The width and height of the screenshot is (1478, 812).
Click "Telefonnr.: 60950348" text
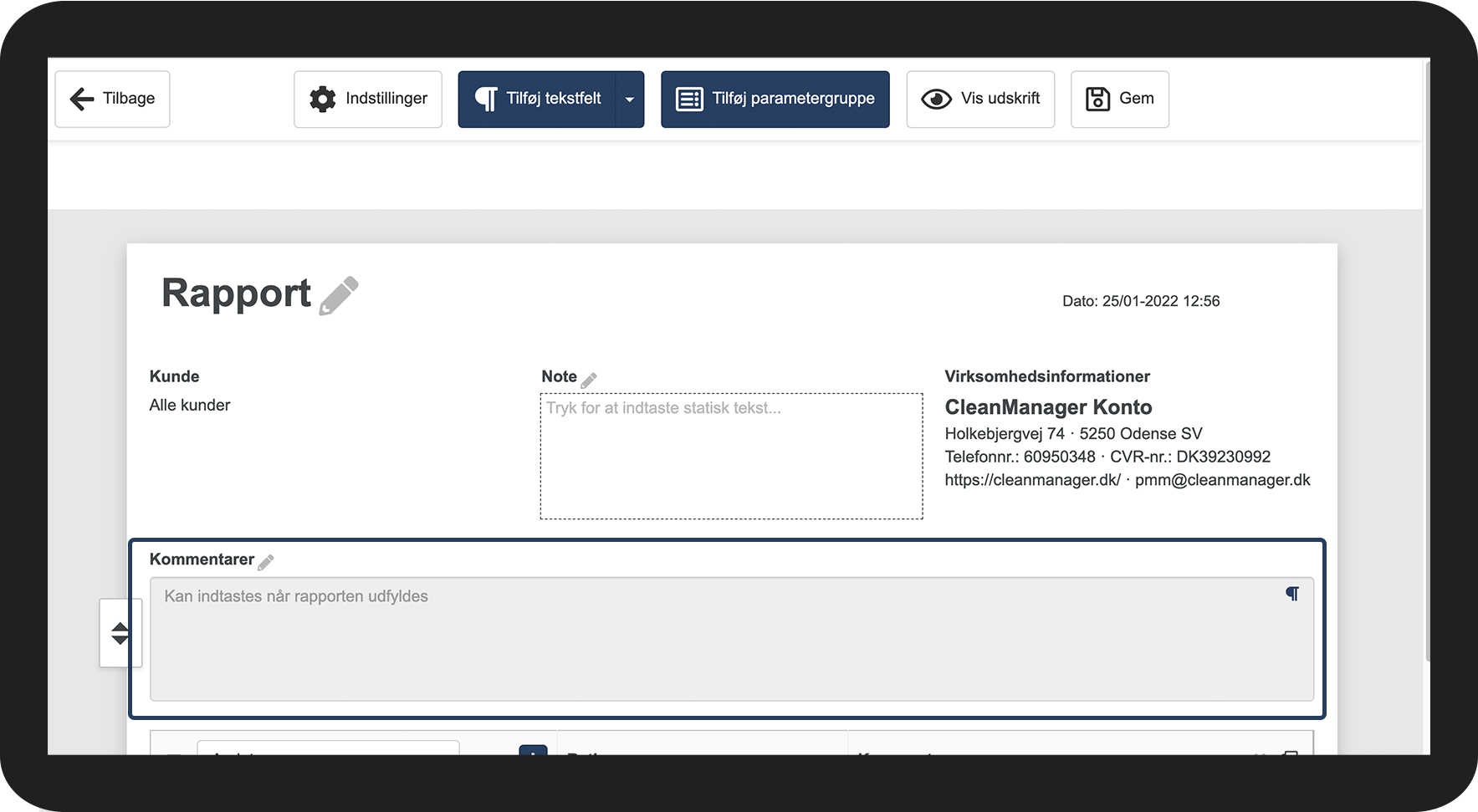1020,457
